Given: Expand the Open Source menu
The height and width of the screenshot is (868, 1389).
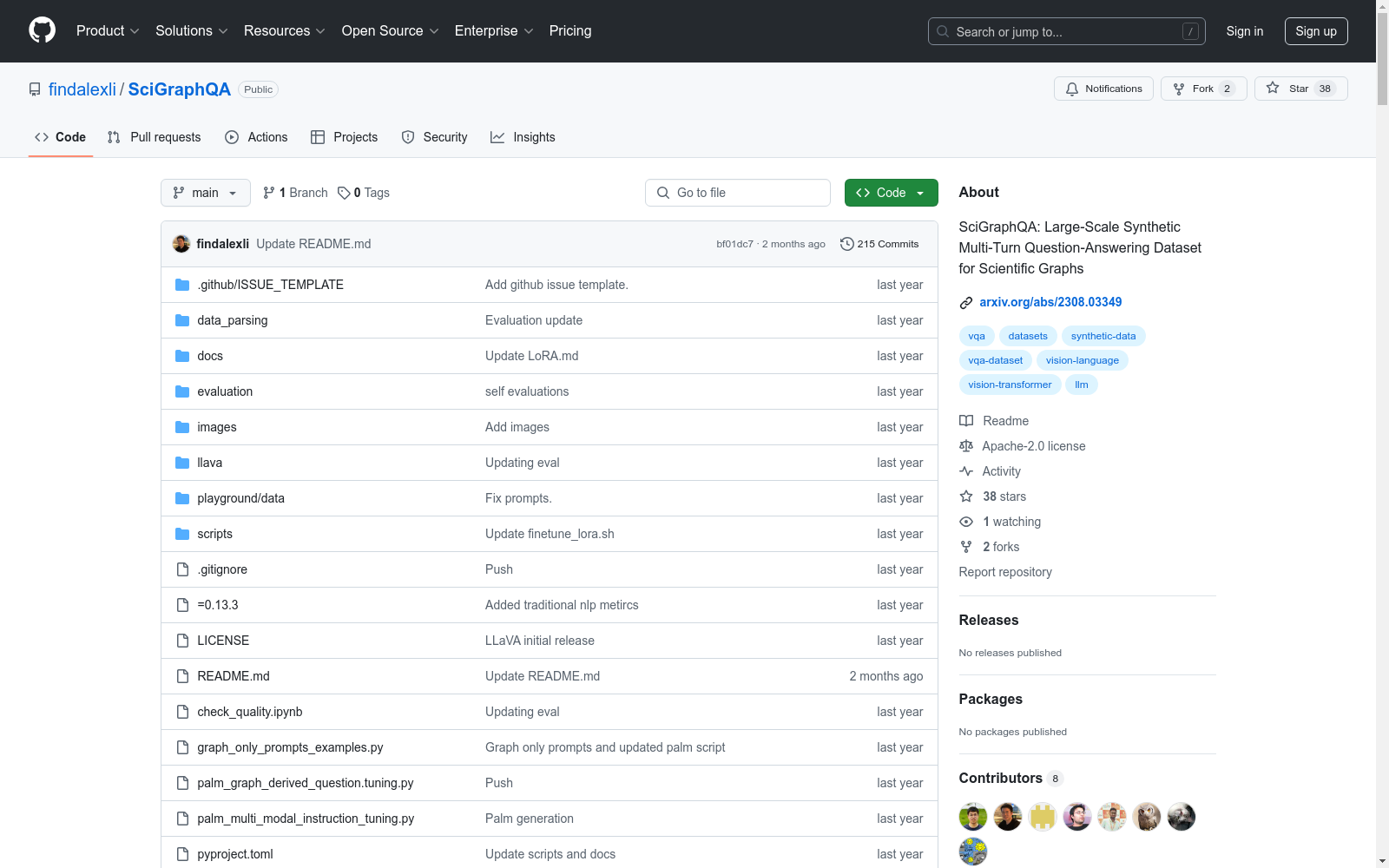Looking at the screenshot, I should pos(391,31).
